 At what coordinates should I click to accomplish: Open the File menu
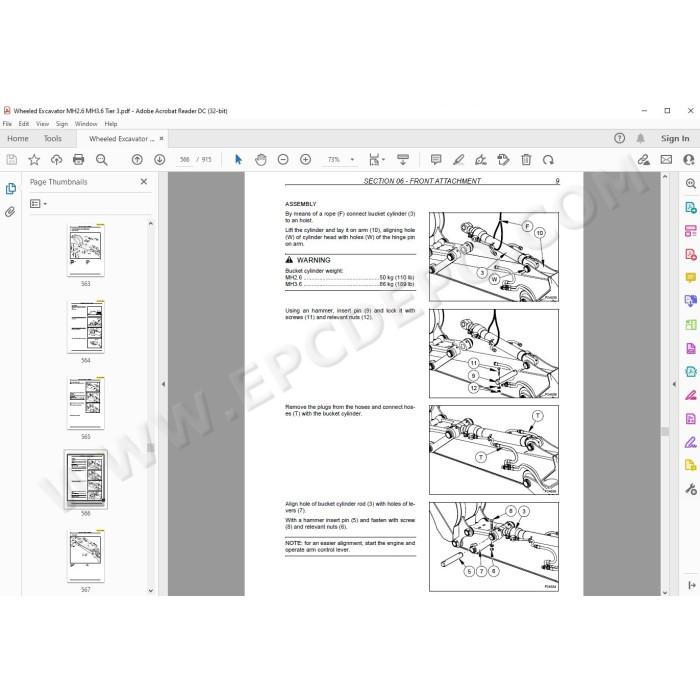tap(7, 124)
